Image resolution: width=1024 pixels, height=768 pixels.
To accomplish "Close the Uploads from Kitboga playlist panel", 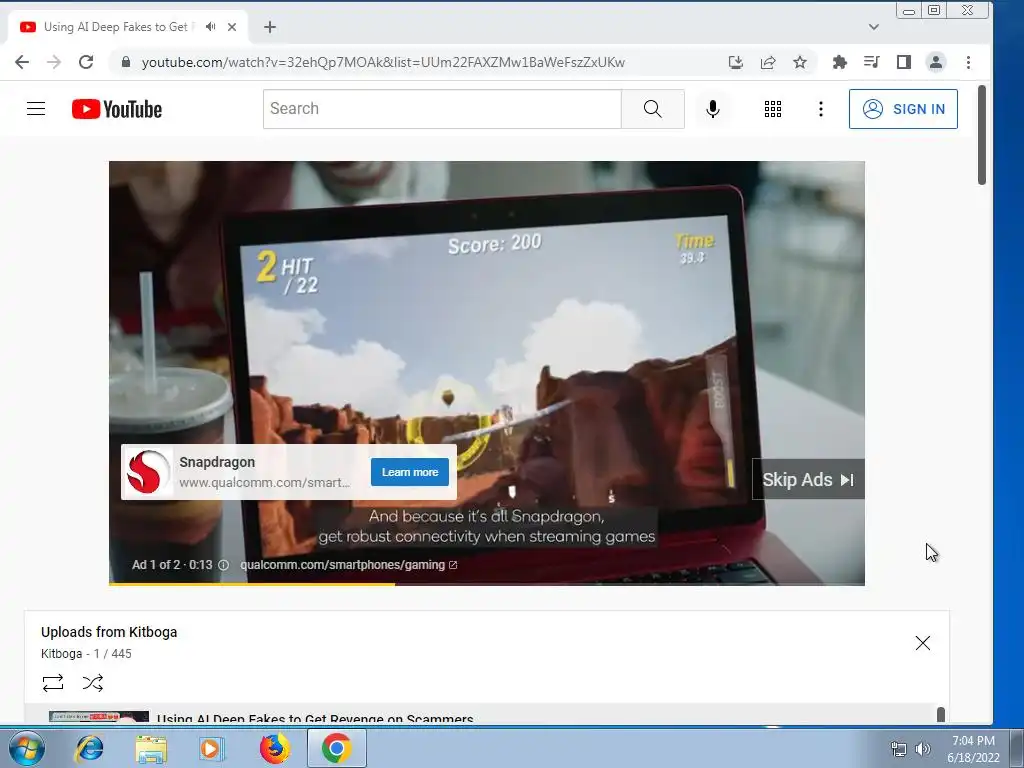I will tap(922, 643).
